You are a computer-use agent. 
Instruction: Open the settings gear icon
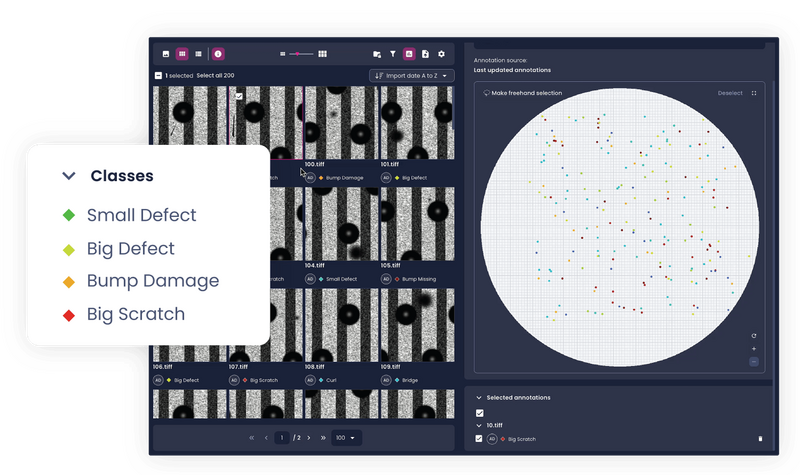point(441,54)
